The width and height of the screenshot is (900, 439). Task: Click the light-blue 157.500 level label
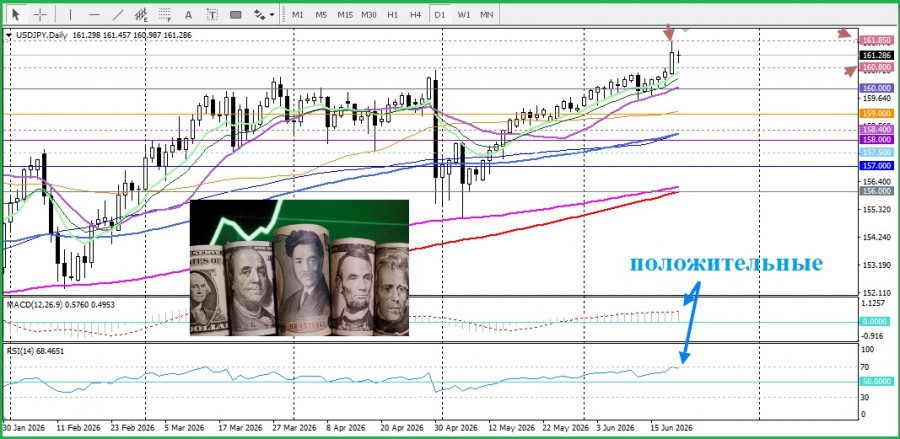[x=876, y=152]
